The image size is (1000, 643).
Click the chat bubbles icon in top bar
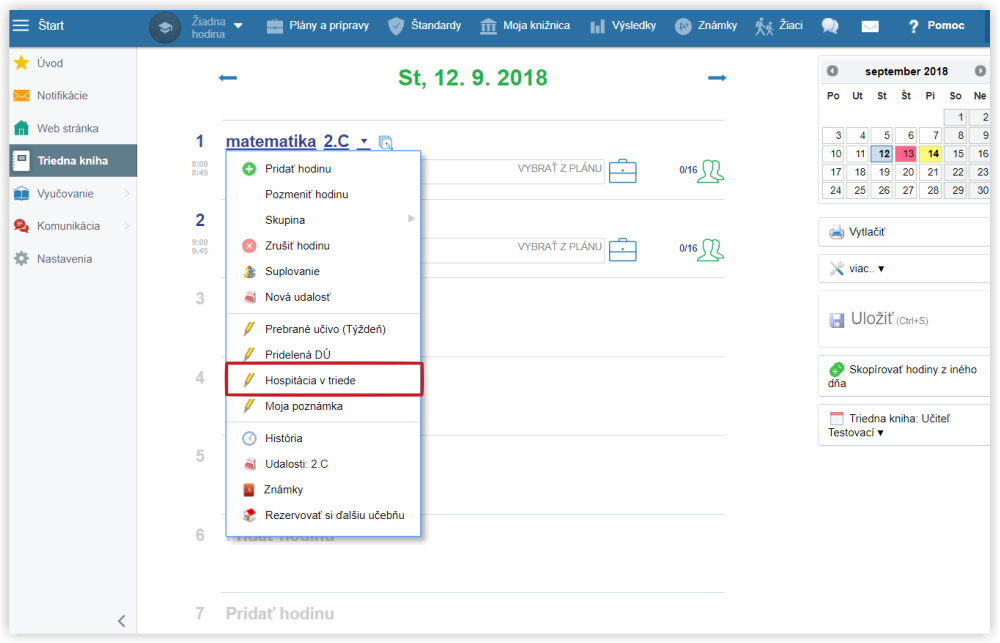(x=830, y=26)
